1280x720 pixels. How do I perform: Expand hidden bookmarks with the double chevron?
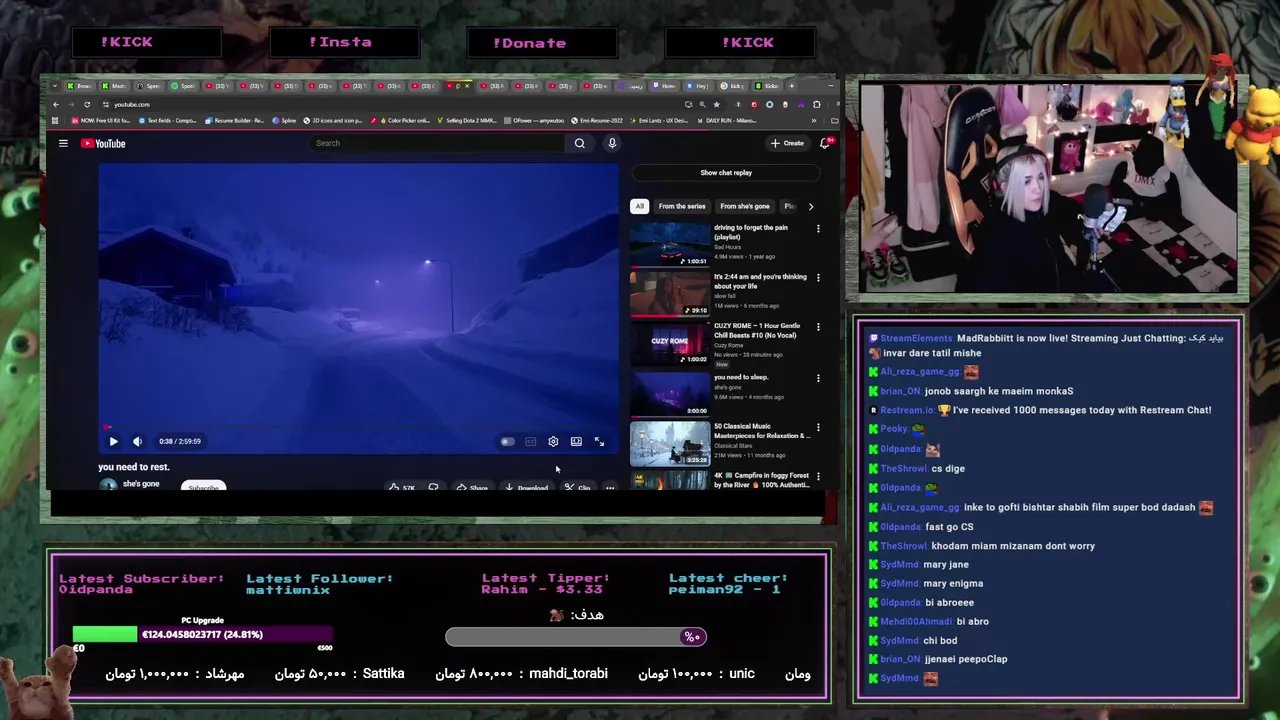tap(813, 120)
